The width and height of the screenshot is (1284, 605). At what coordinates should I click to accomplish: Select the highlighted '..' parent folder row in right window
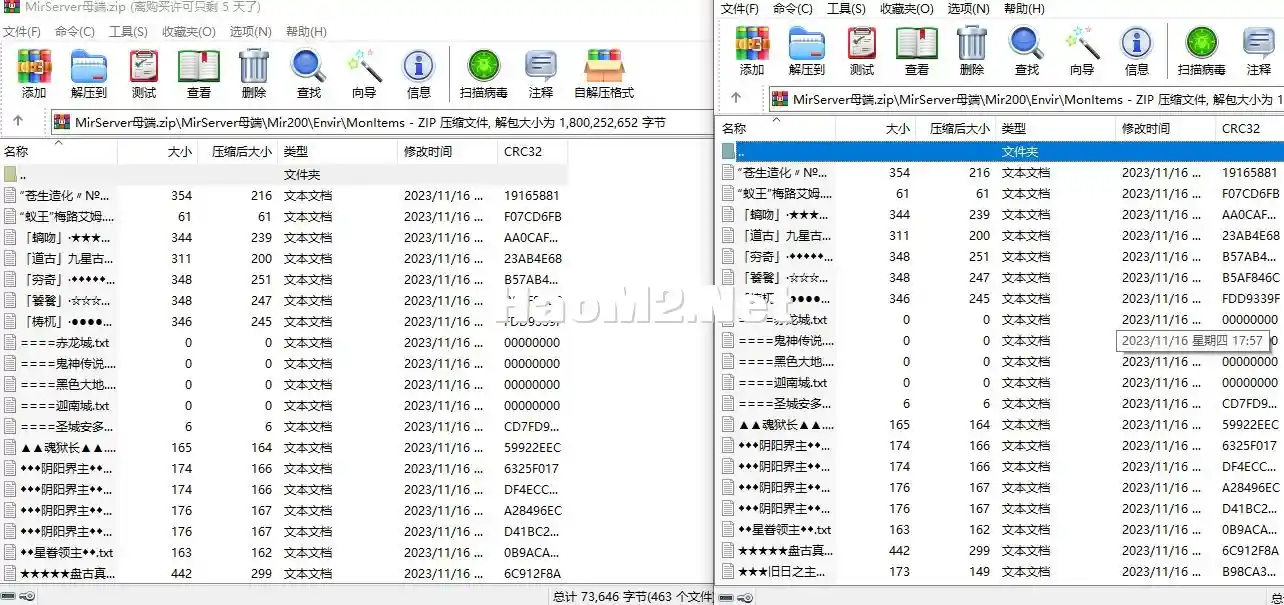[1001, 151]
